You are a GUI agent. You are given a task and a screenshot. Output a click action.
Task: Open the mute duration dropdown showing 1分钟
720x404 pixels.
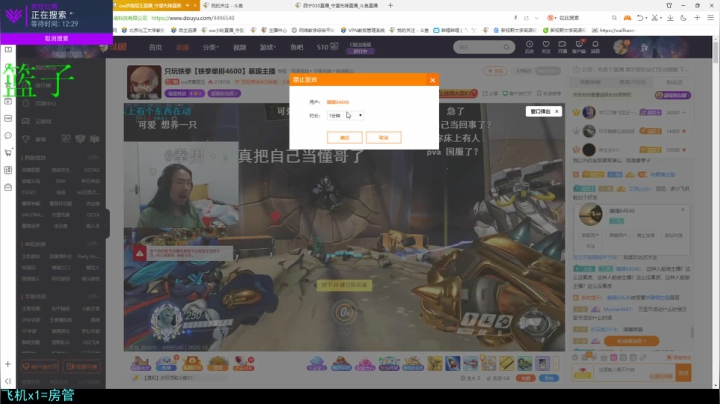tap(345, 115)
